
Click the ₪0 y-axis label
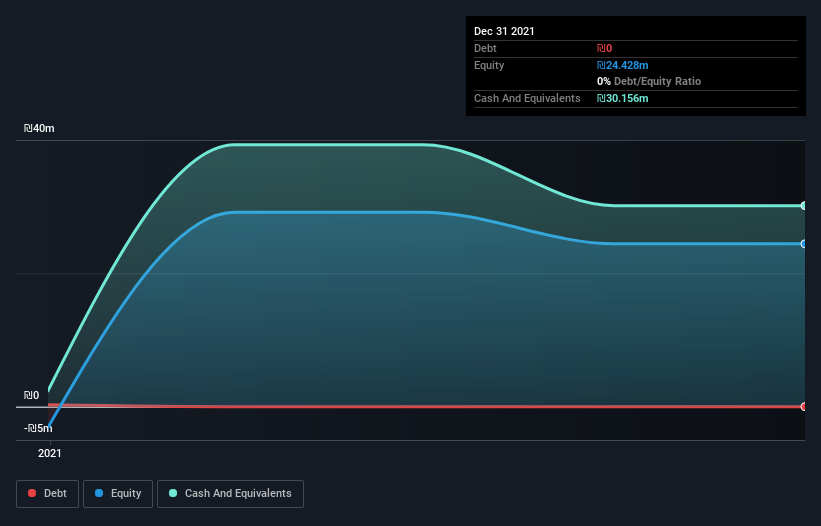point(31,395)
